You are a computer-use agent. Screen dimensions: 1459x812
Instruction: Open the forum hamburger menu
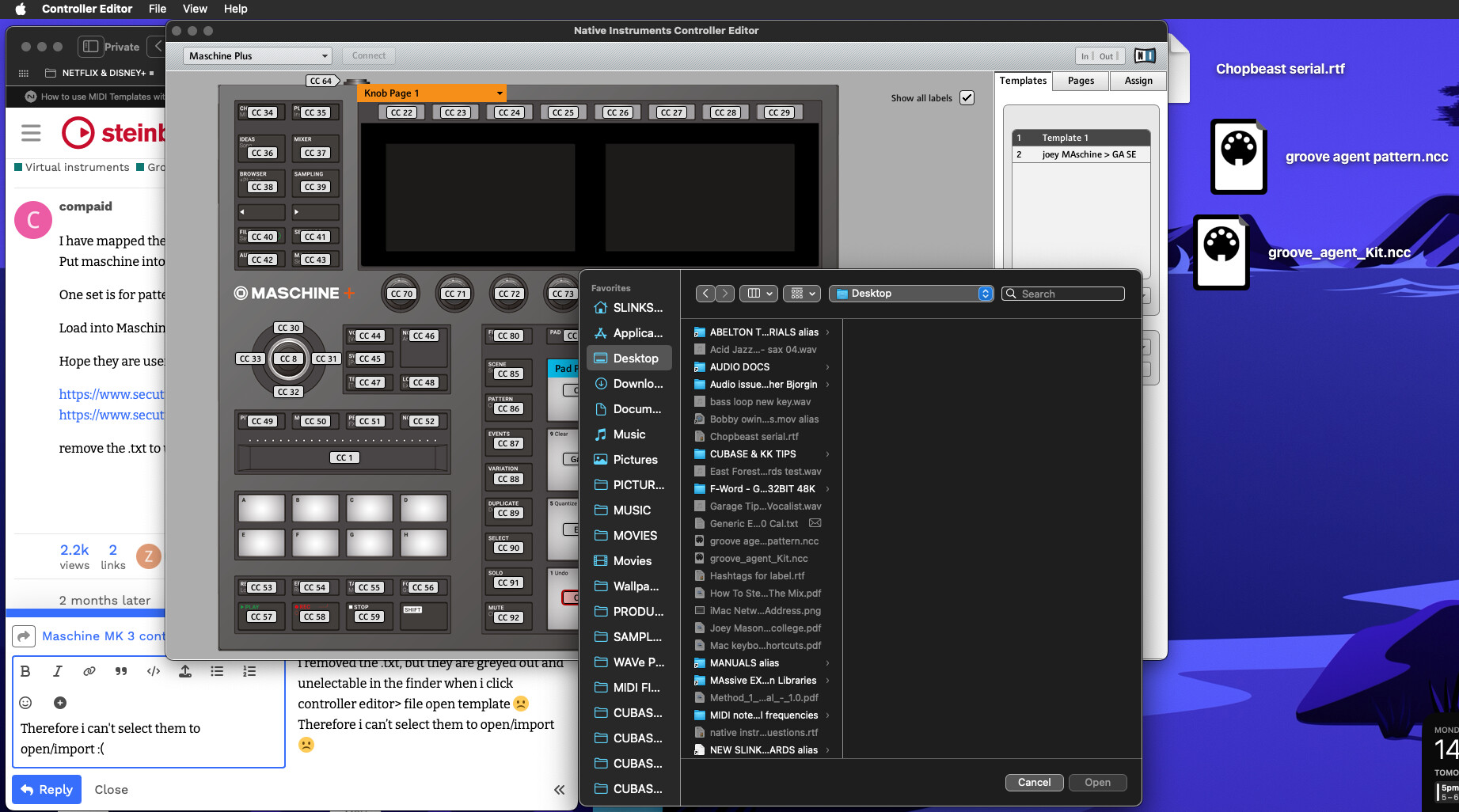pyautogui.click(x=31, y=133)
